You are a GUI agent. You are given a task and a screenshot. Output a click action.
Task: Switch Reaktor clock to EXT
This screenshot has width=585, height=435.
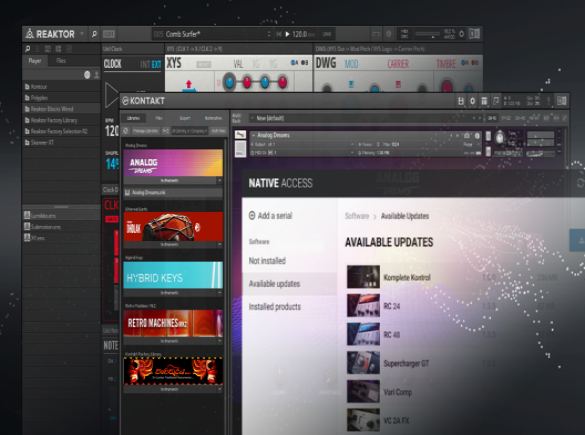[156, 65]
